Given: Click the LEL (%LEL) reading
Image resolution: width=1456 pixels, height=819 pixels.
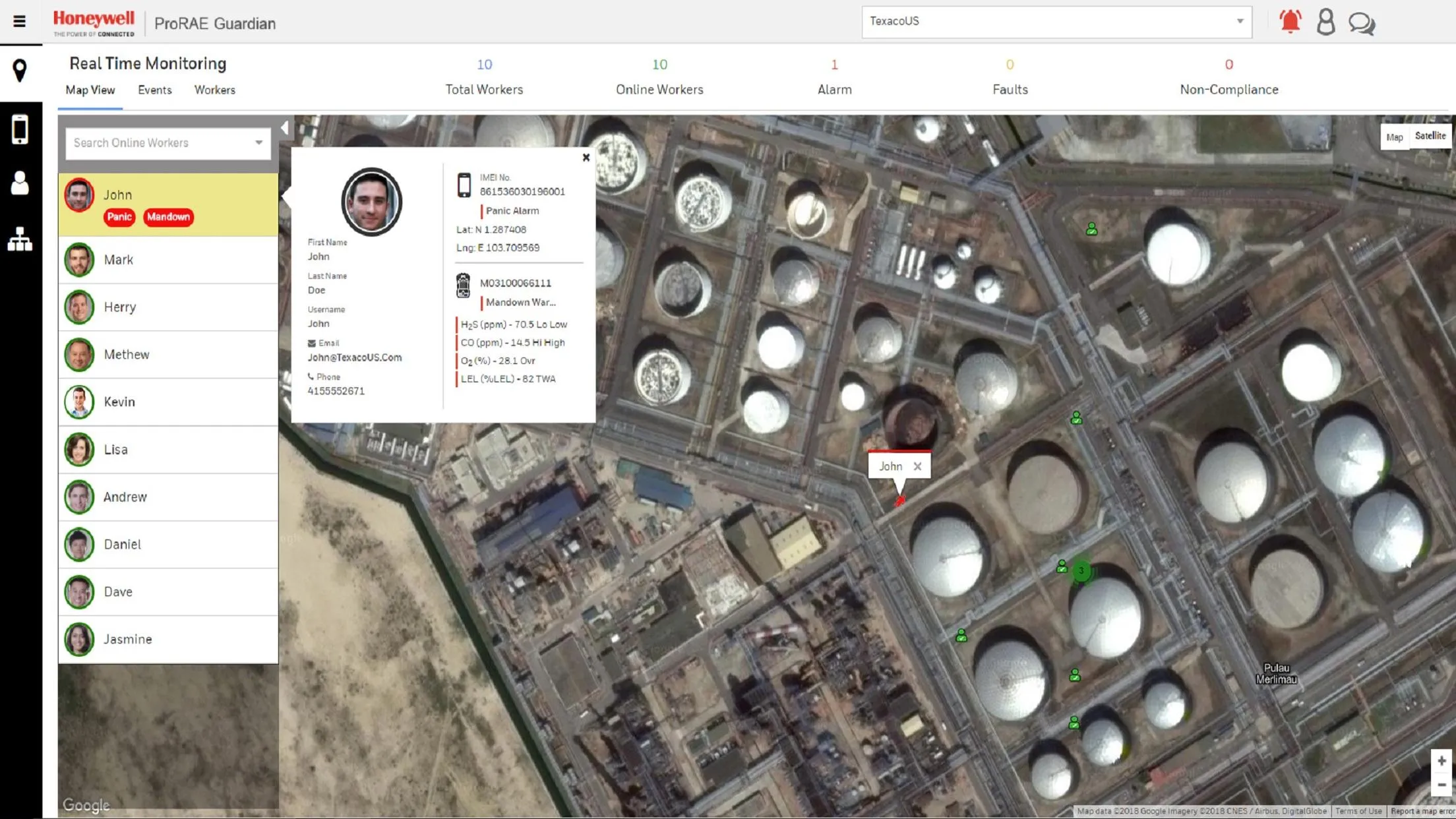Looking at the screenshot, I should click(508, 379).
